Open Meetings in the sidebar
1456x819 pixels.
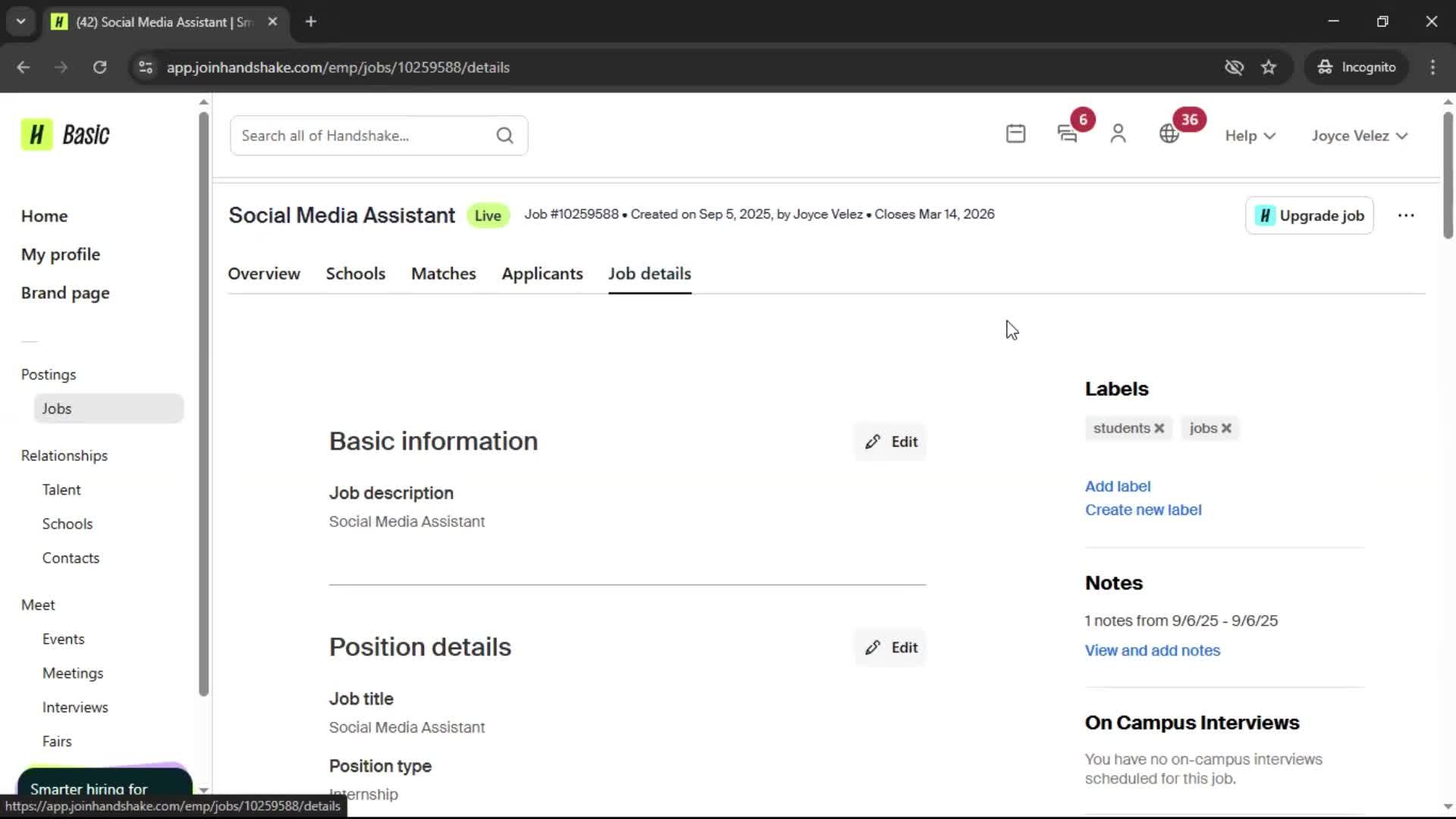(73, 673)
